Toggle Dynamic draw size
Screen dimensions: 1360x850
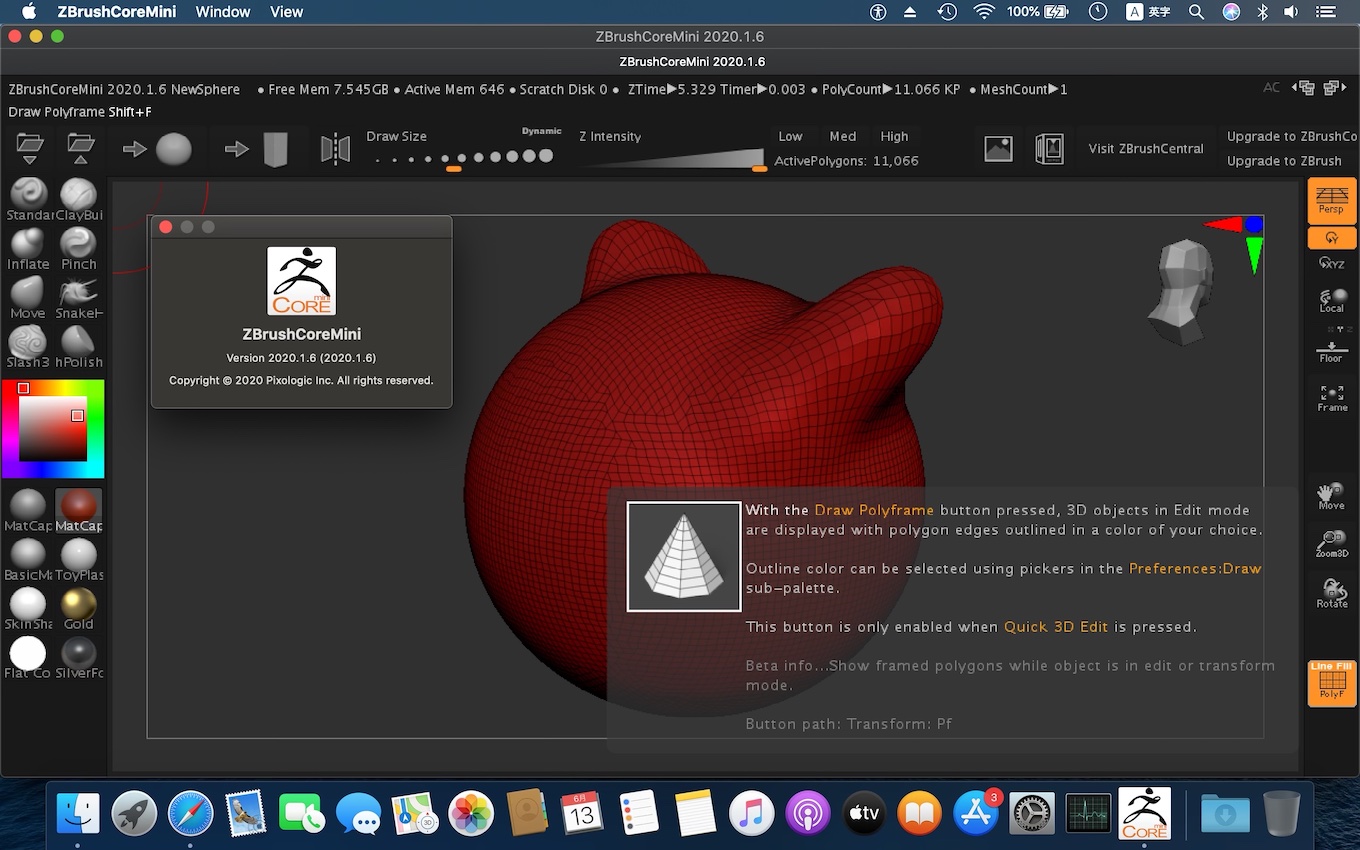click(541, 131)
